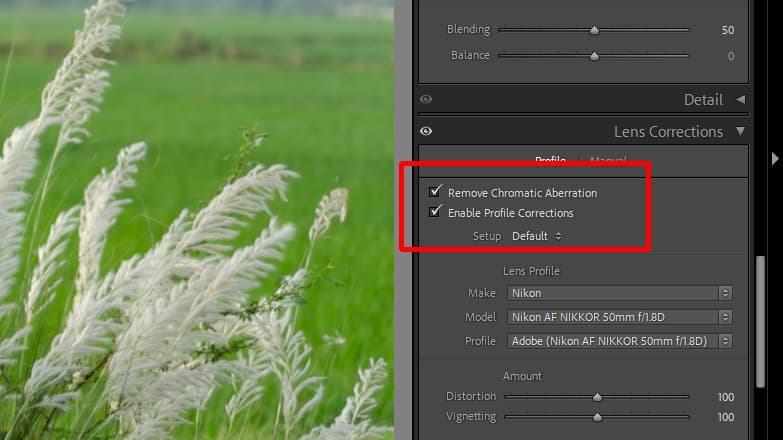Toggle Lens Corrections panel eye icon
Viewport: 783px width, 440px height.
[x=426, y=131]
